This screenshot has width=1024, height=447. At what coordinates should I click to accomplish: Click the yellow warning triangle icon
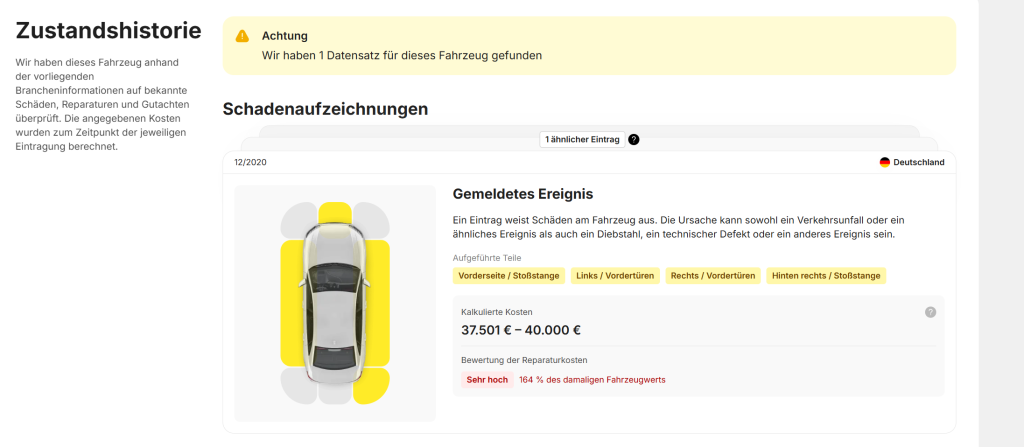click(x=242, y=36)
